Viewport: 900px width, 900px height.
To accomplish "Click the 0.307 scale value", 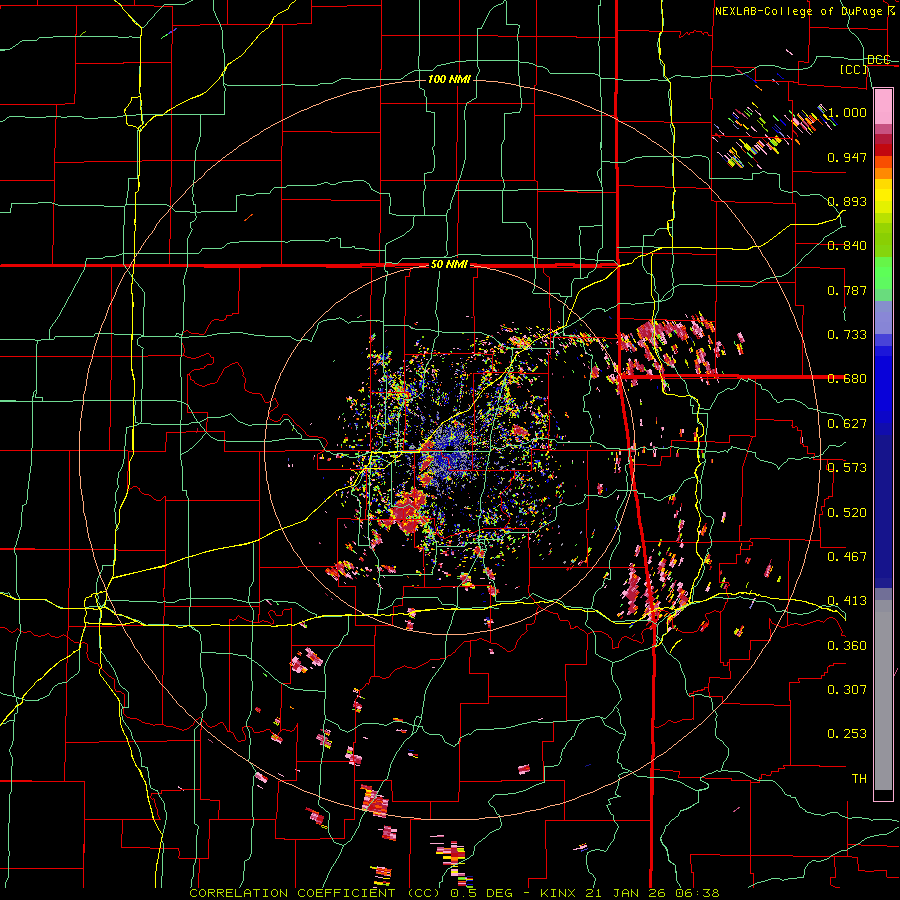I will point(847,690).
